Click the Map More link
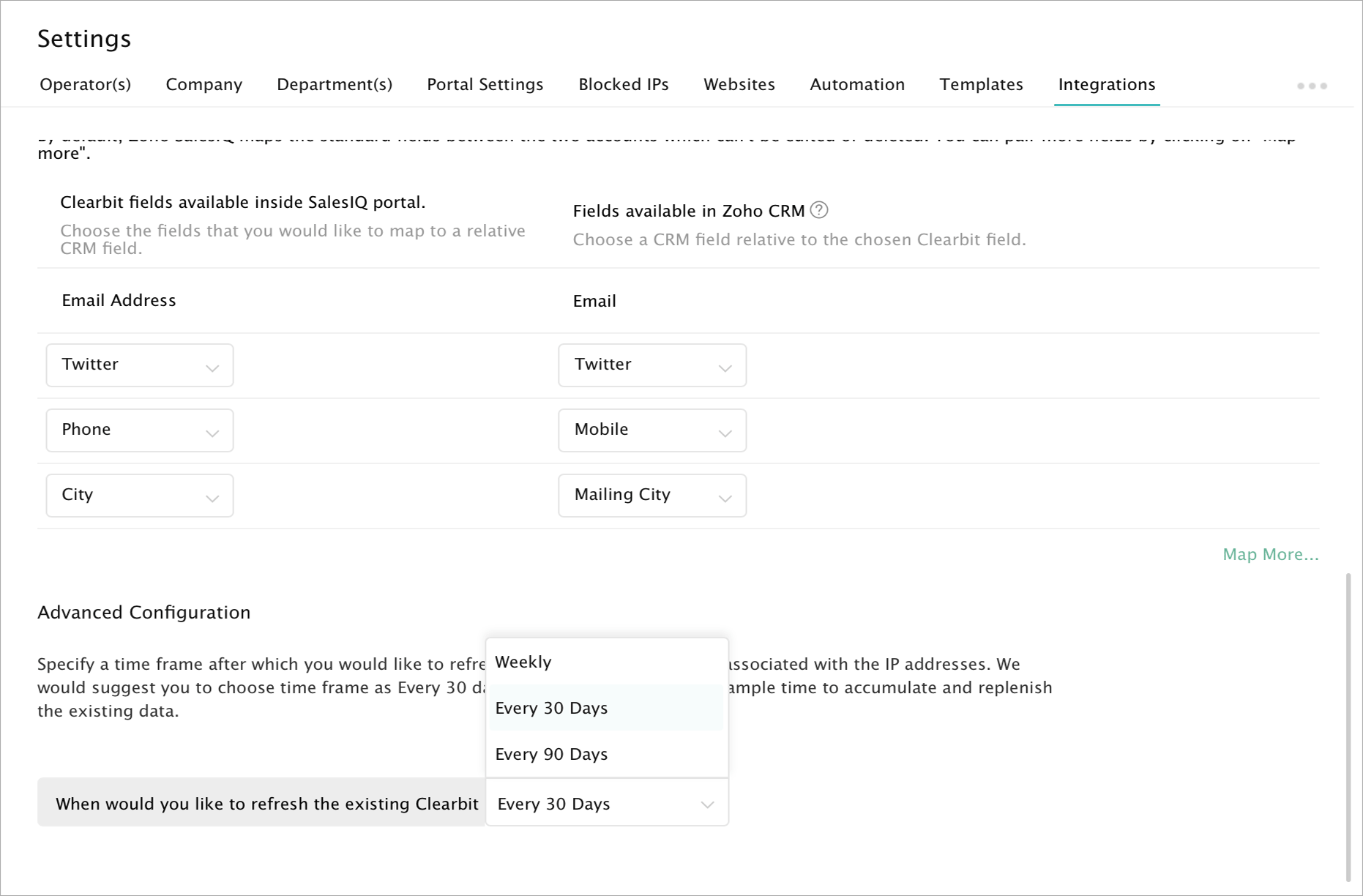 tap(1270, 554)
